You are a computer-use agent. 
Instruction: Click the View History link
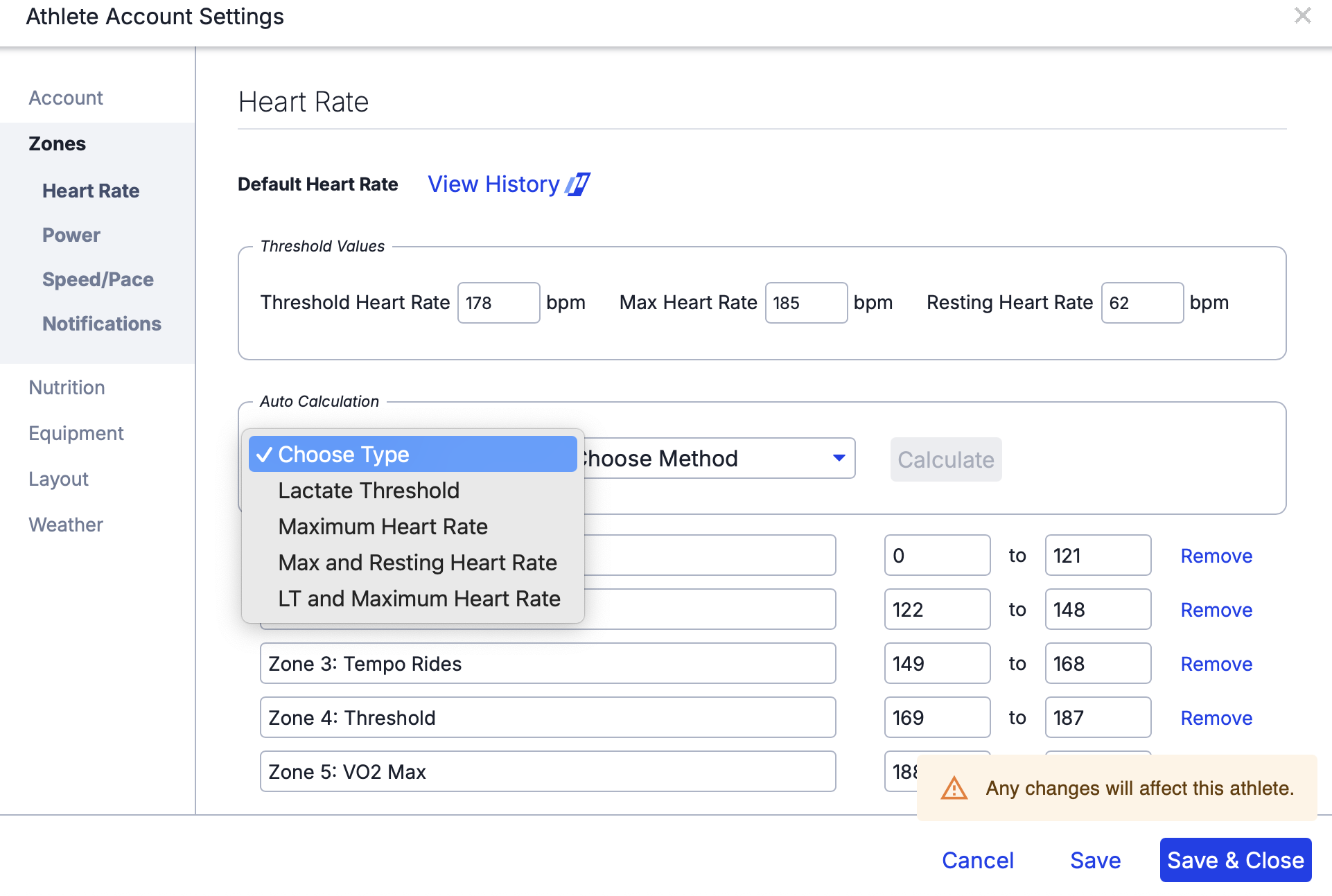click(493, 184)
